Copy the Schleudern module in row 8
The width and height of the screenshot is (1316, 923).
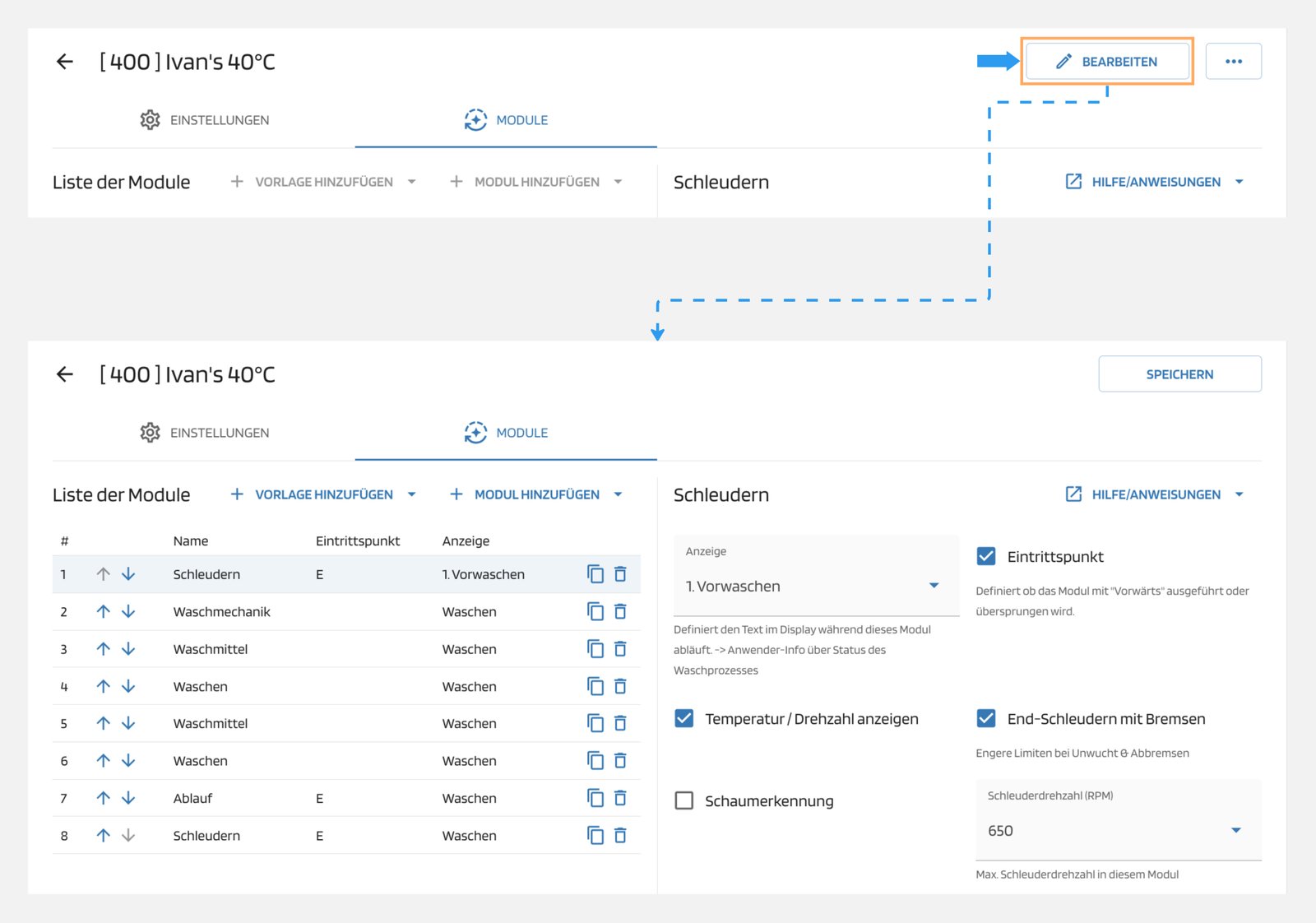pyautogui.click(x=595, y=836)
